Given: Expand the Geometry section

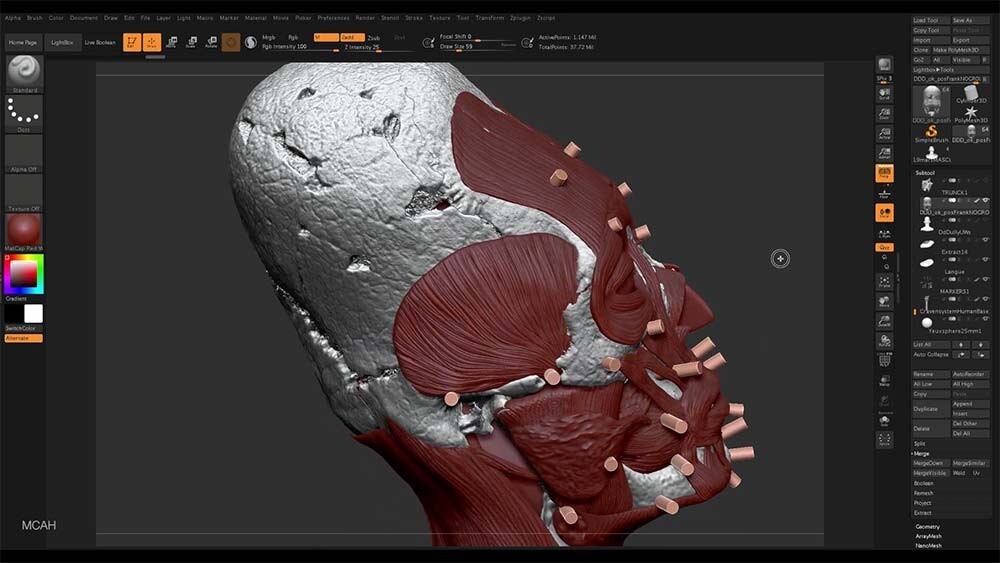Looking at the screenshot, I should pyautogui.click(x=928, y=527).
